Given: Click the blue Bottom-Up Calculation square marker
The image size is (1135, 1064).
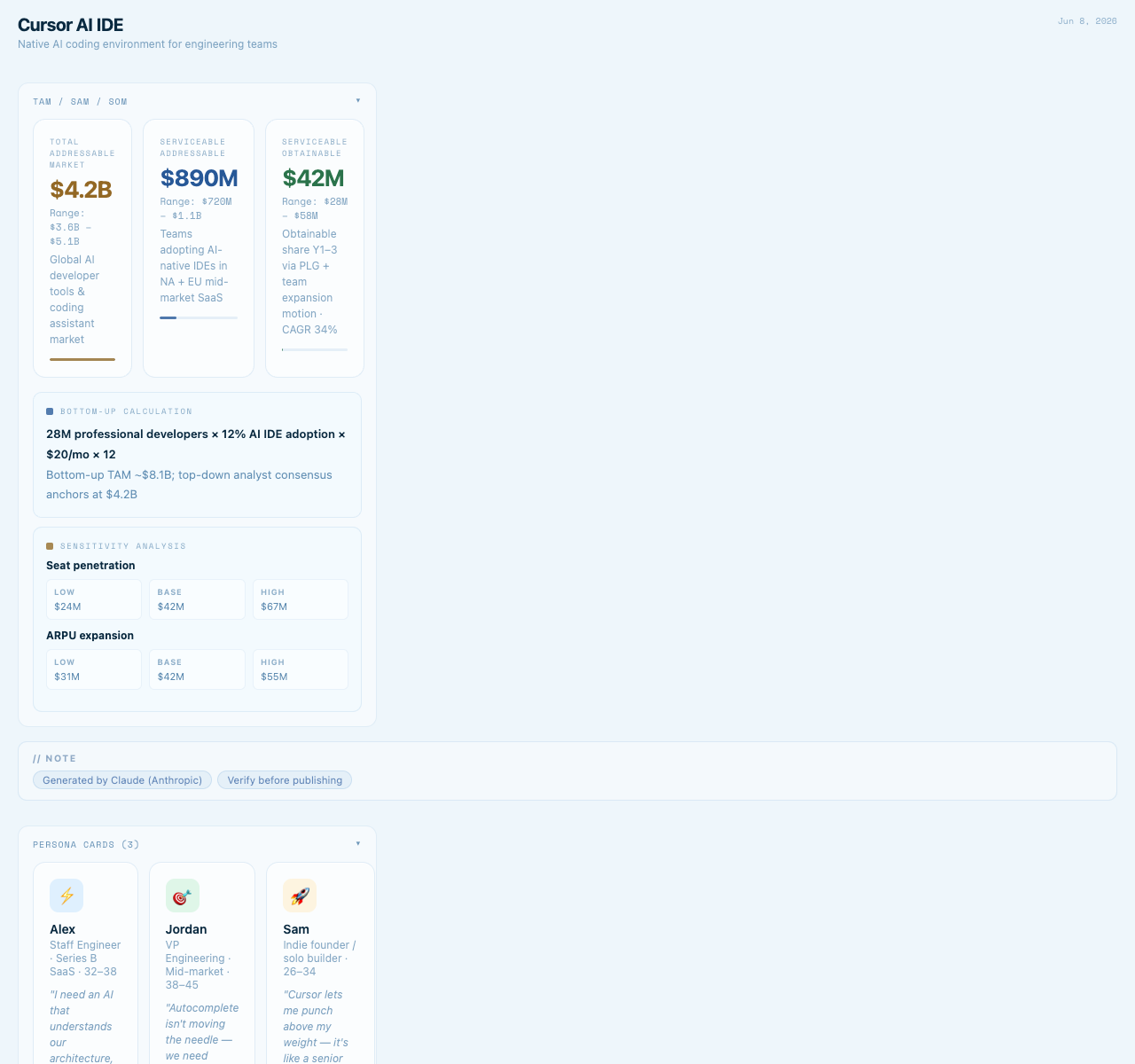Looking at the screenshot, I should pyautogui.click(x=50, y=411).
